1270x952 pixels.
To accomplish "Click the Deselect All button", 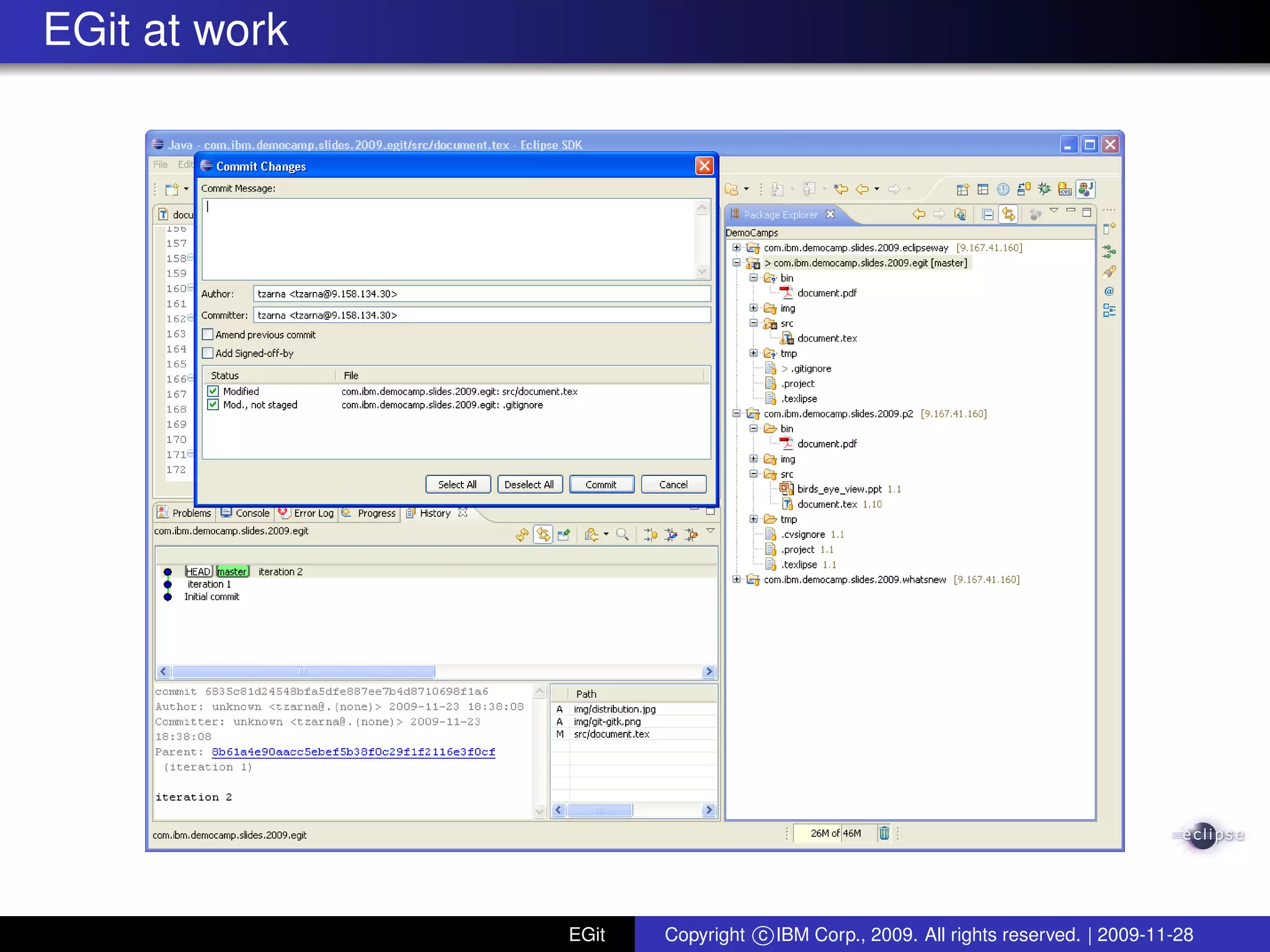I will click(x=530, y=485).
